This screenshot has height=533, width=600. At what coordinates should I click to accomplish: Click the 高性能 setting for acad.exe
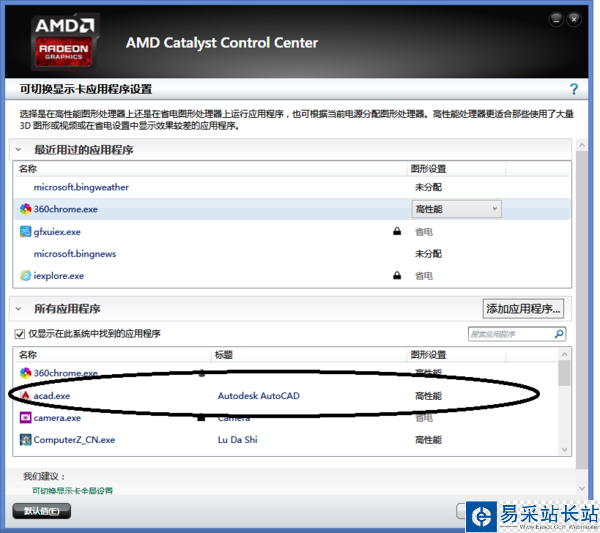(428, 396)
